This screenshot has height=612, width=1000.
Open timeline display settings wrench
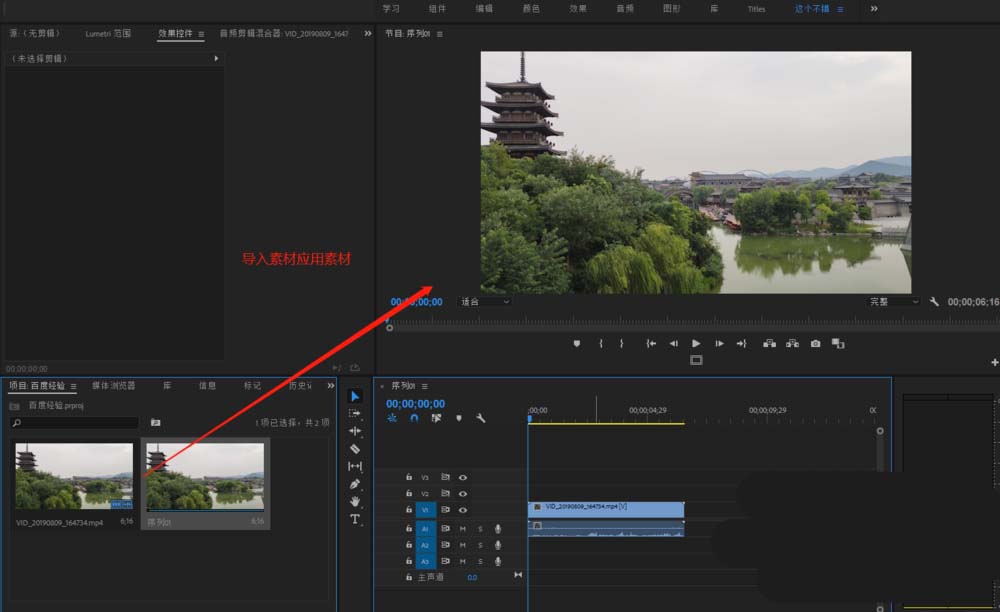click(480, 418)
